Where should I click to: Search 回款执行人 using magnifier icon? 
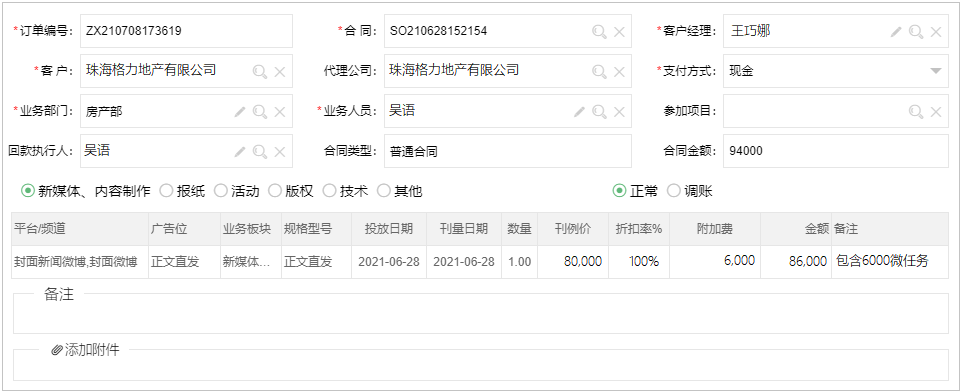pyautogui.click(x=260, y=151)
